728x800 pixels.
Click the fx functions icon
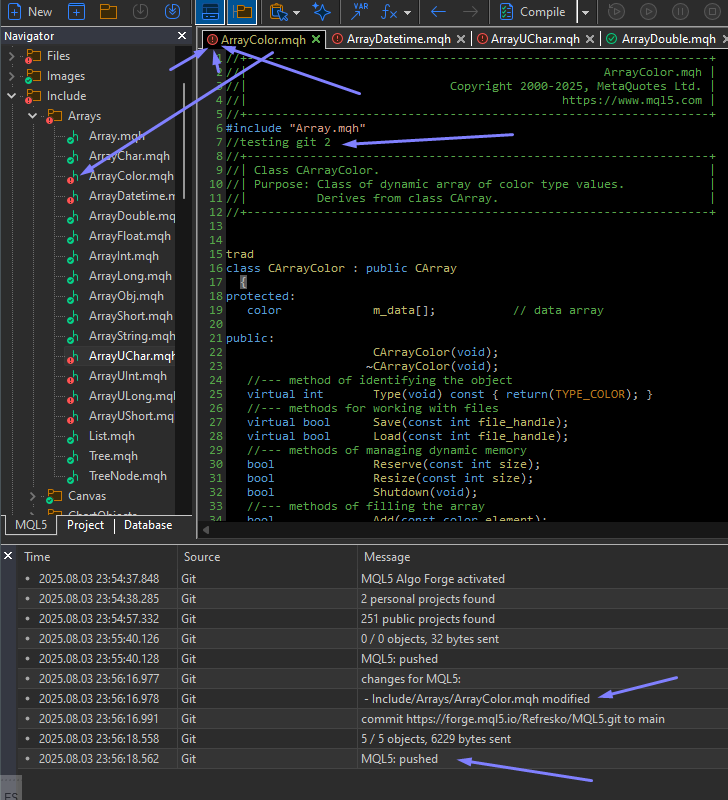click(389, 12)
